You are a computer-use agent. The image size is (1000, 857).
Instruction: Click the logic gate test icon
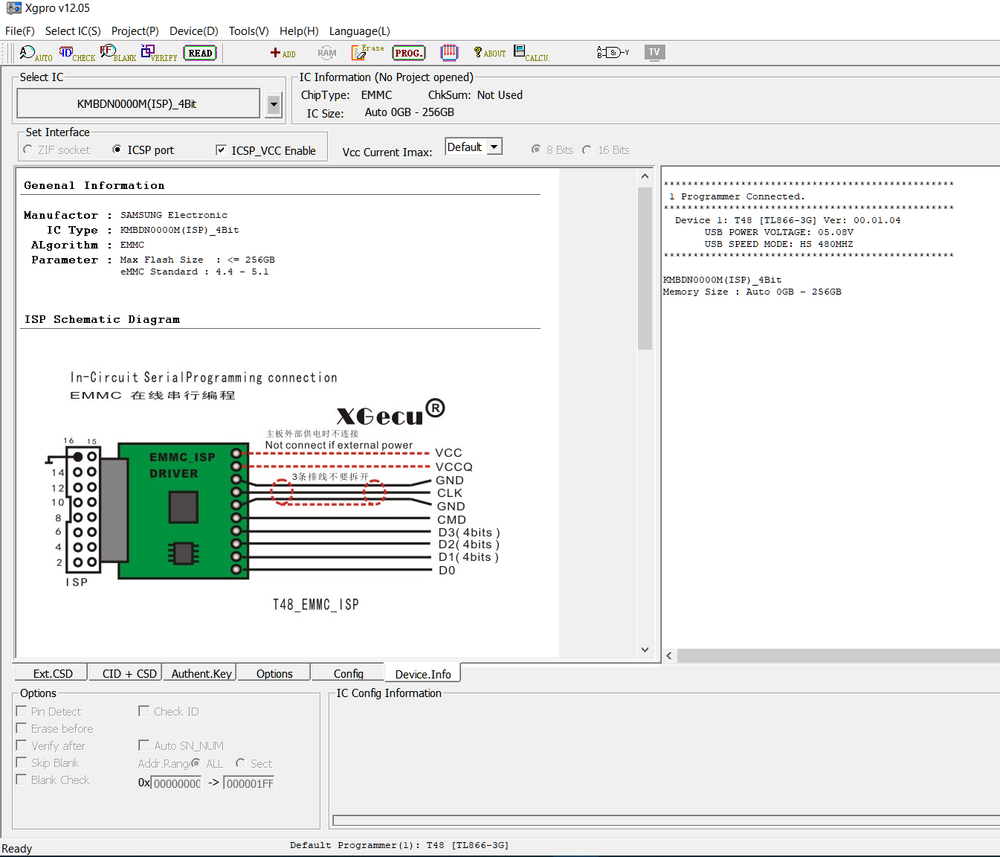point(612,52)
